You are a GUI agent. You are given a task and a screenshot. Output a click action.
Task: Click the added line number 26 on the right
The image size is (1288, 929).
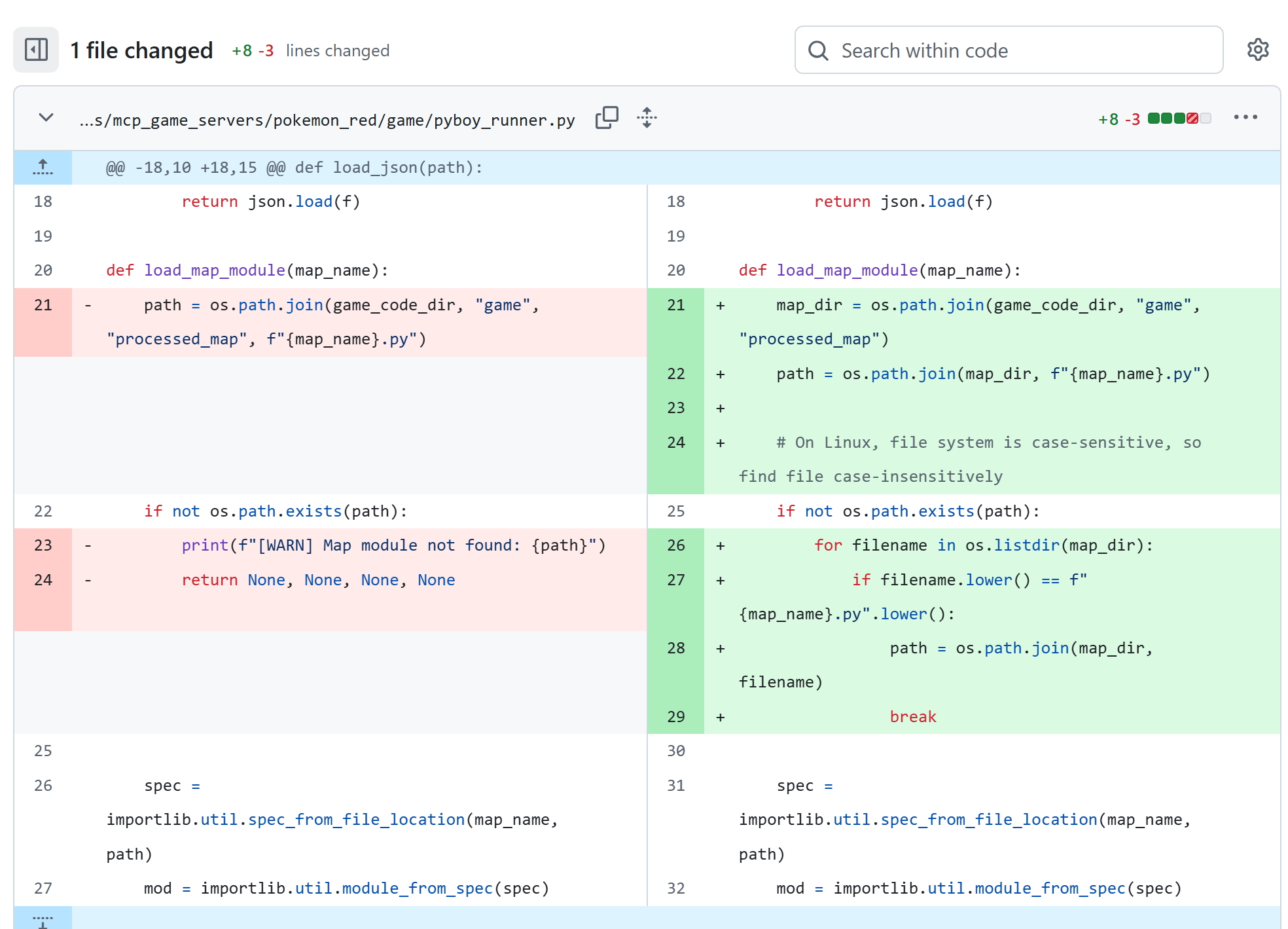tap(675, 545)
